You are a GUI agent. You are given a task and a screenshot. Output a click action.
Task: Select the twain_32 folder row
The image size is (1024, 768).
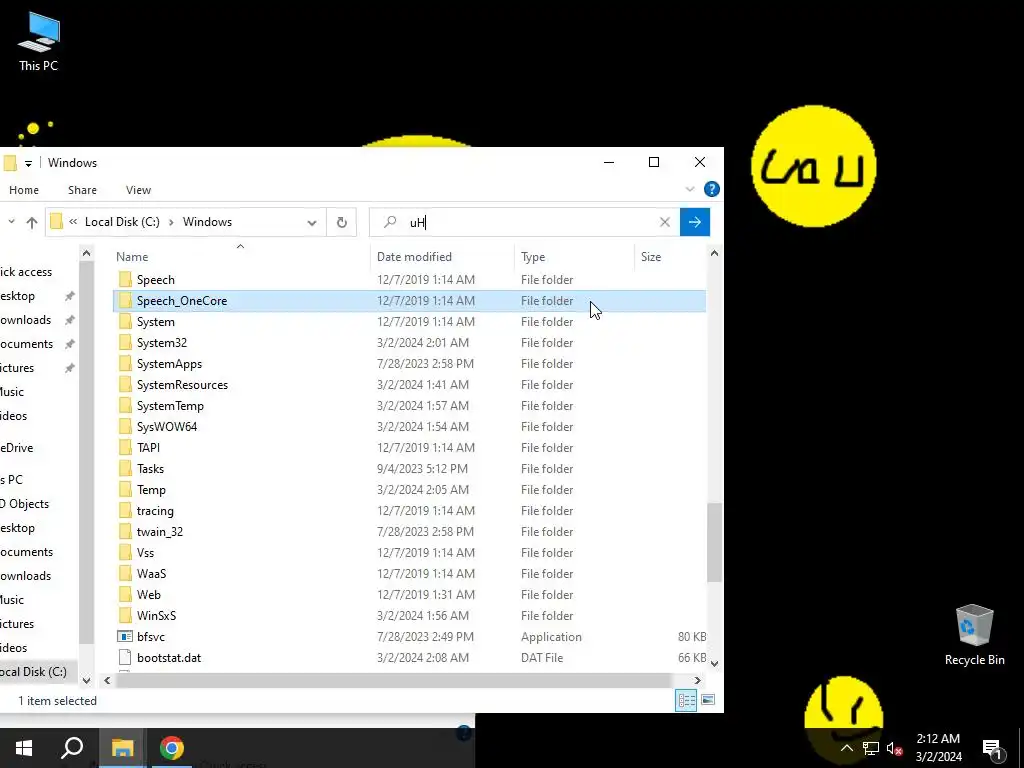(x=409, y=532)
